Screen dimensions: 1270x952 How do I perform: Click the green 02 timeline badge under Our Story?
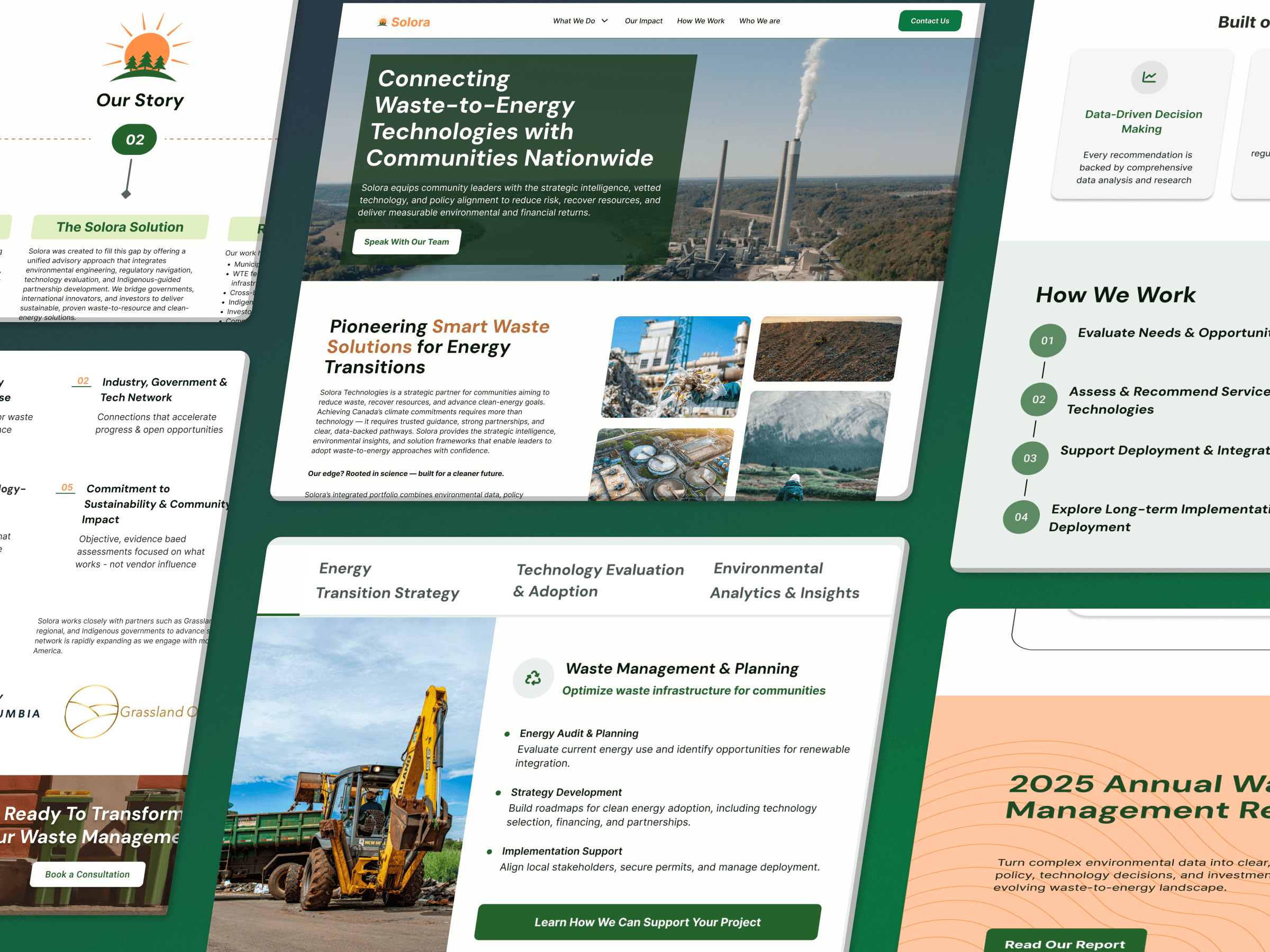click(134, 140)
